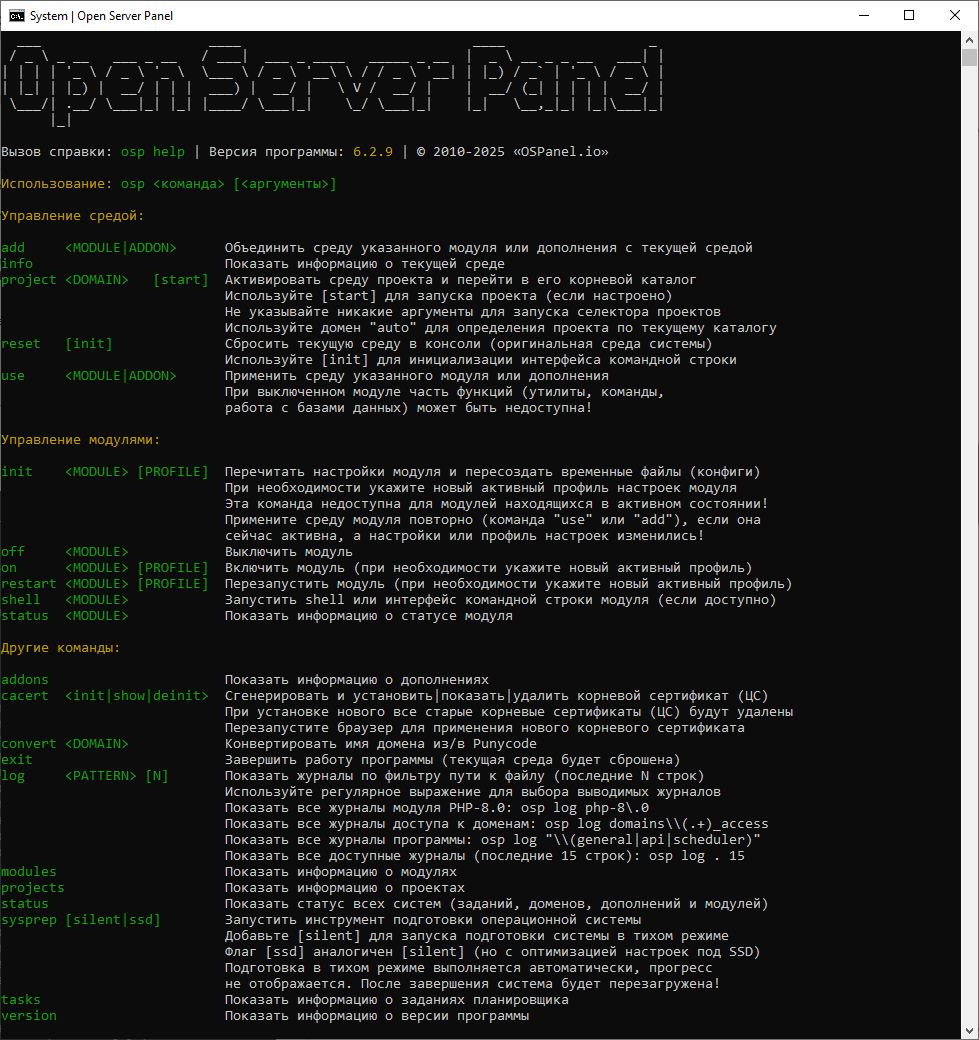The image size is (979, 1040).
Task: Click '[silent|ssd]' argument text
Action: (113, 920)
